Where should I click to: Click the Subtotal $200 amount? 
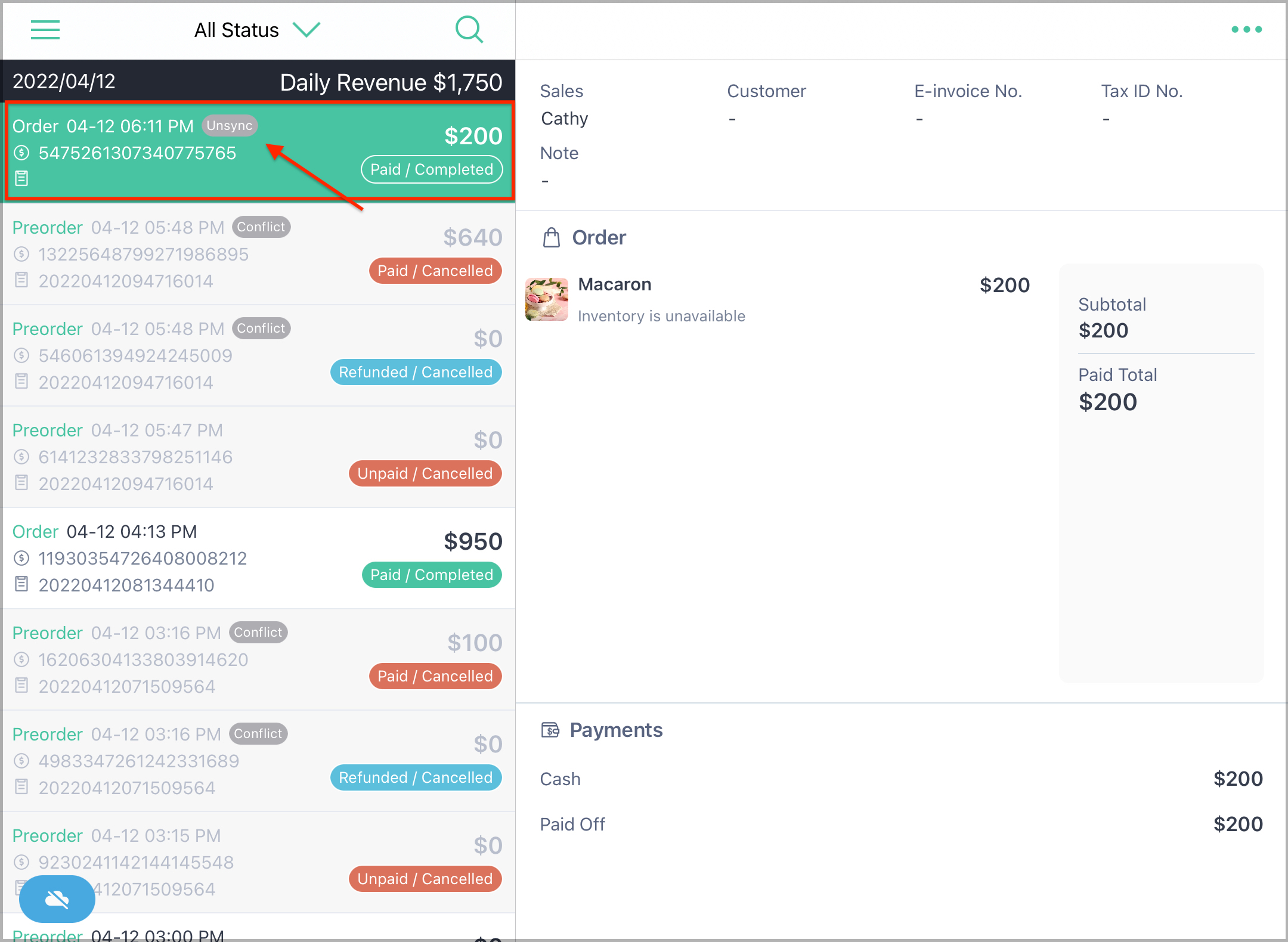(x=1103, y=330)
